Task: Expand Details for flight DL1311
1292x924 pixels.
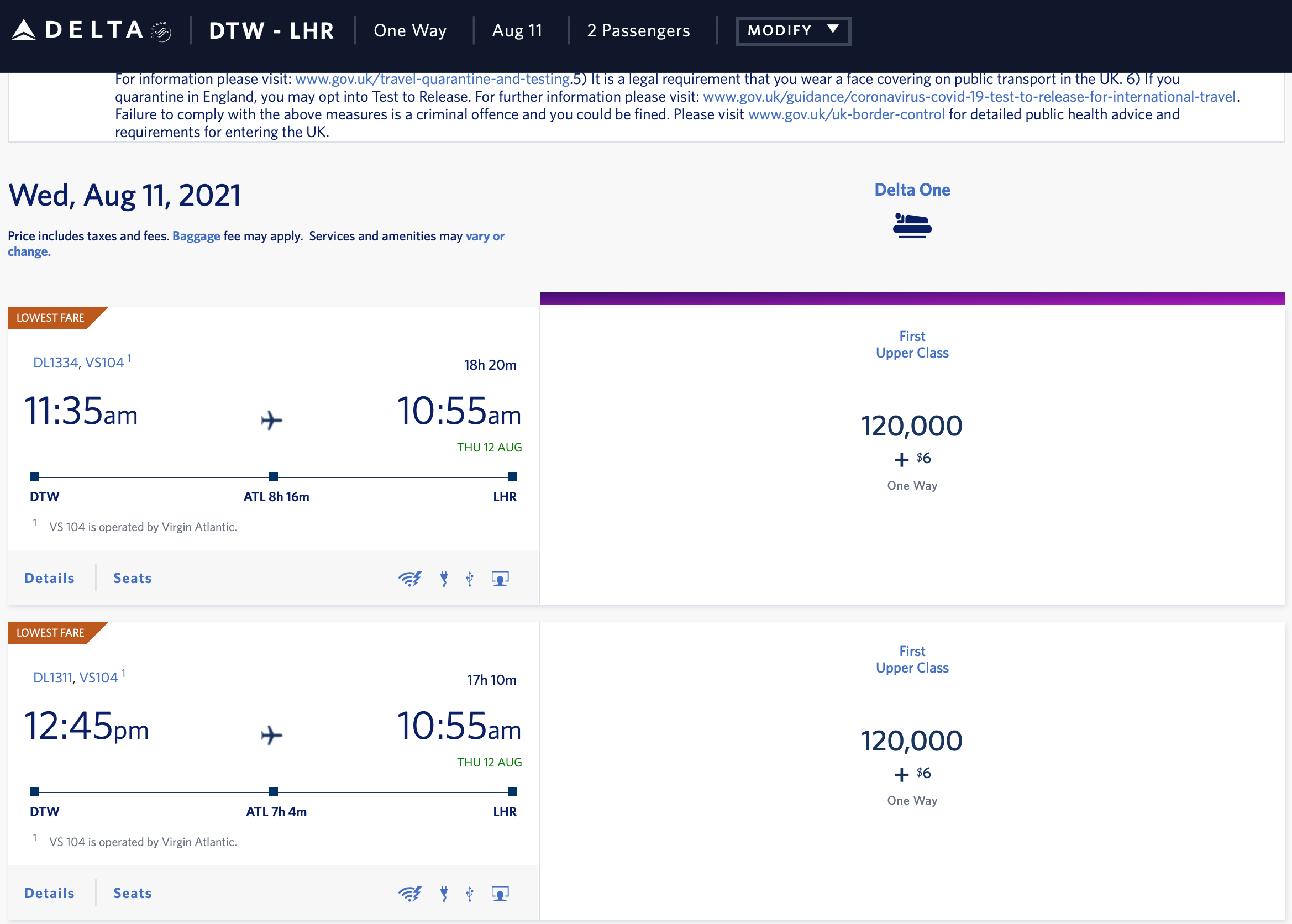Action: (x=49, y=893)
